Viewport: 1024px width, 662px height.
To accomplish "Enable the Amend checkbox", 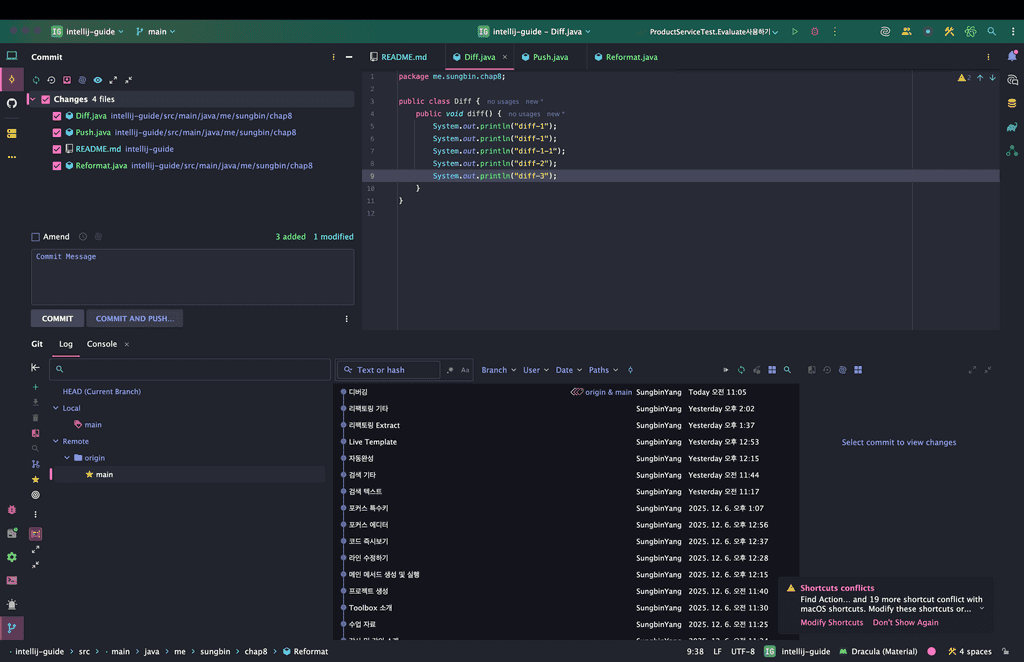I will (36, 237).
